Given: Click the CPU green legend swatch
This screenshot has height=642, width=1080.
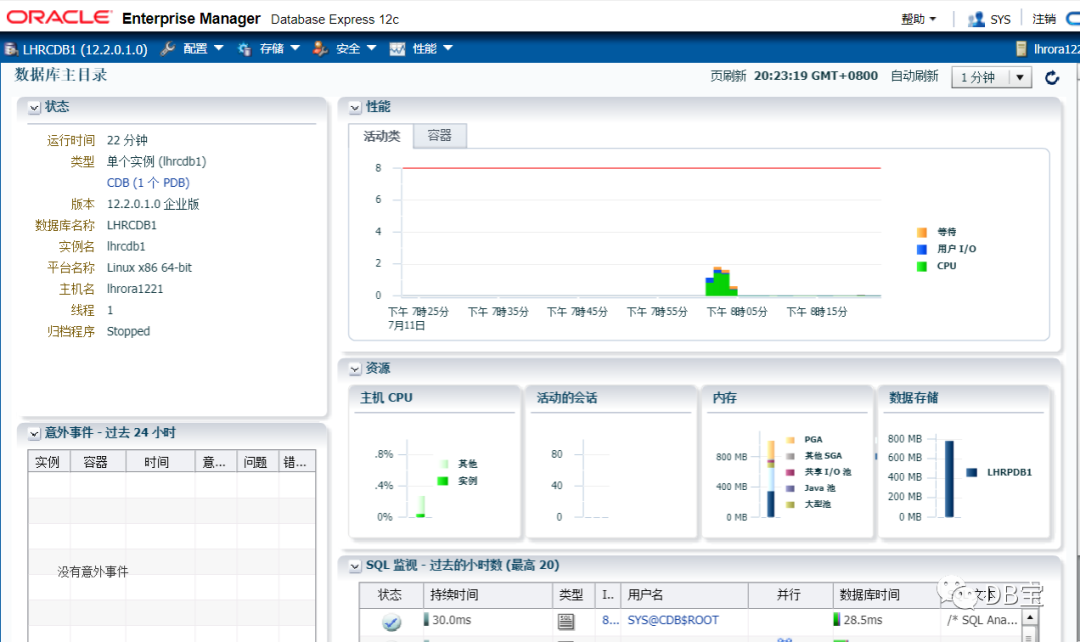Looking at the screenshot, I should click(x=922, y=266).
